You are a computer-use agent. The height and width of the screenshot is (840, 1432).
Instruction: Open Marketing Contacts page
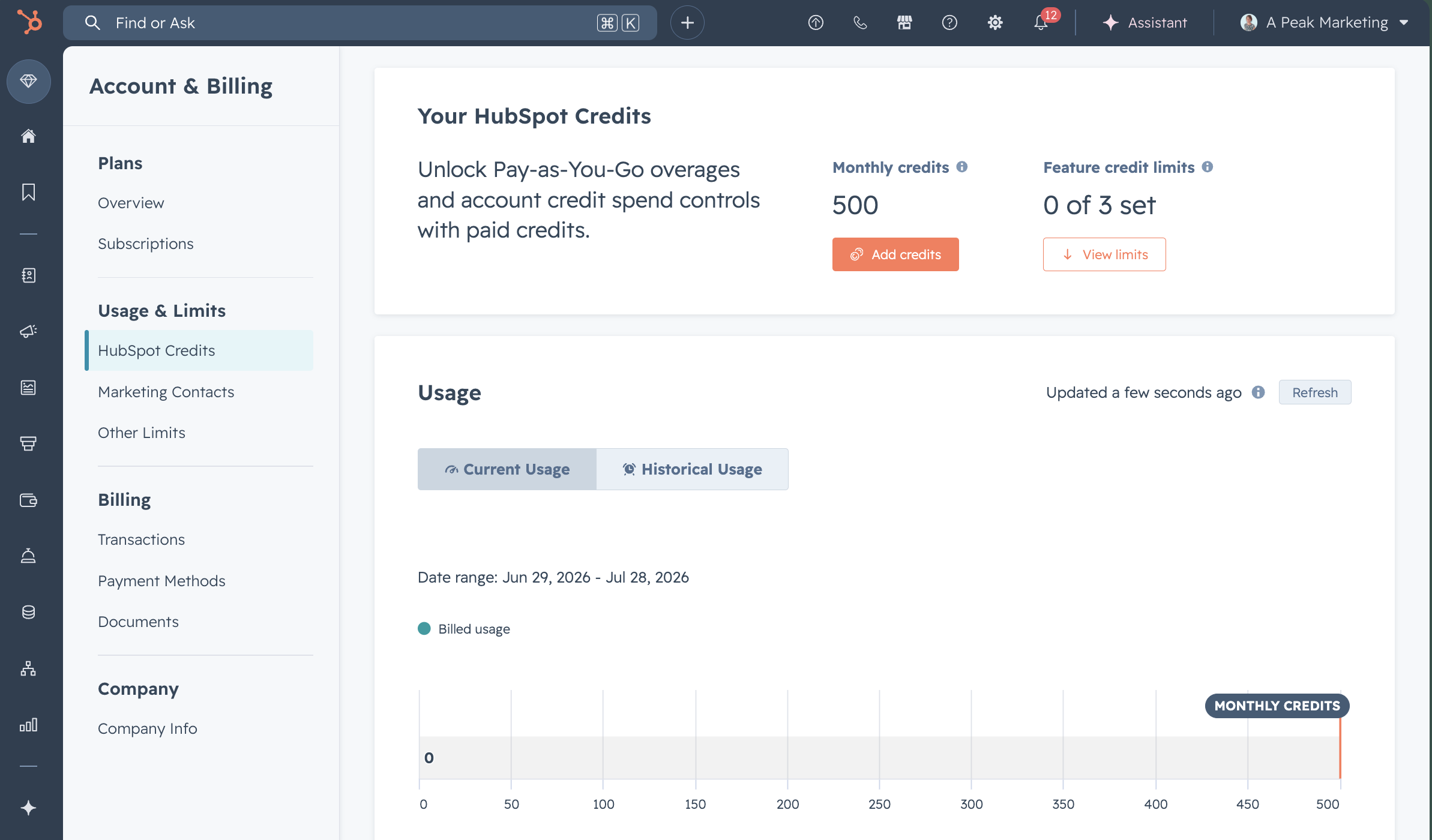166,392
